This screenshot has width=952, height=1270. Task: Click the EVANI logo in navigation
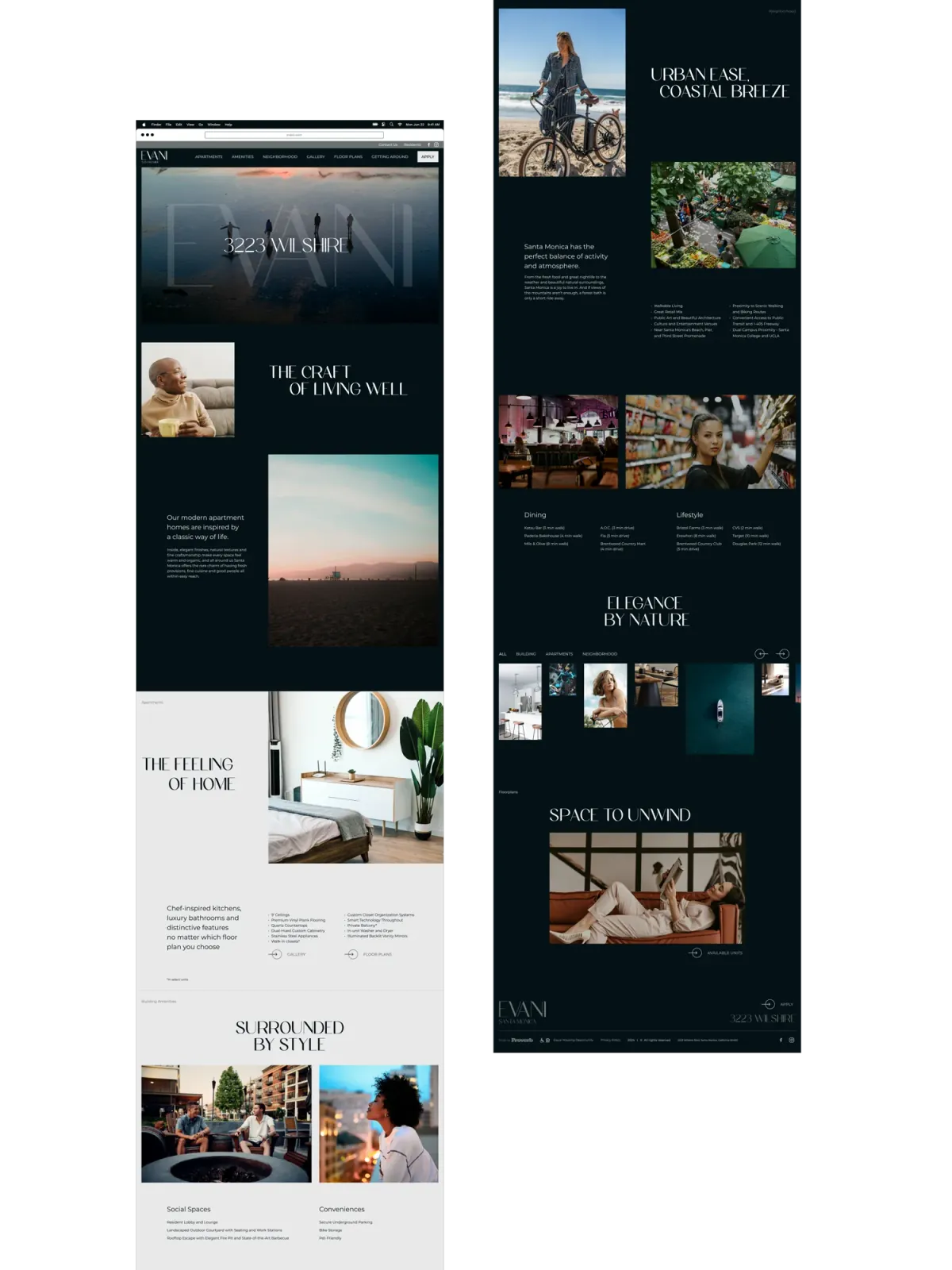[x=154, y=156]
